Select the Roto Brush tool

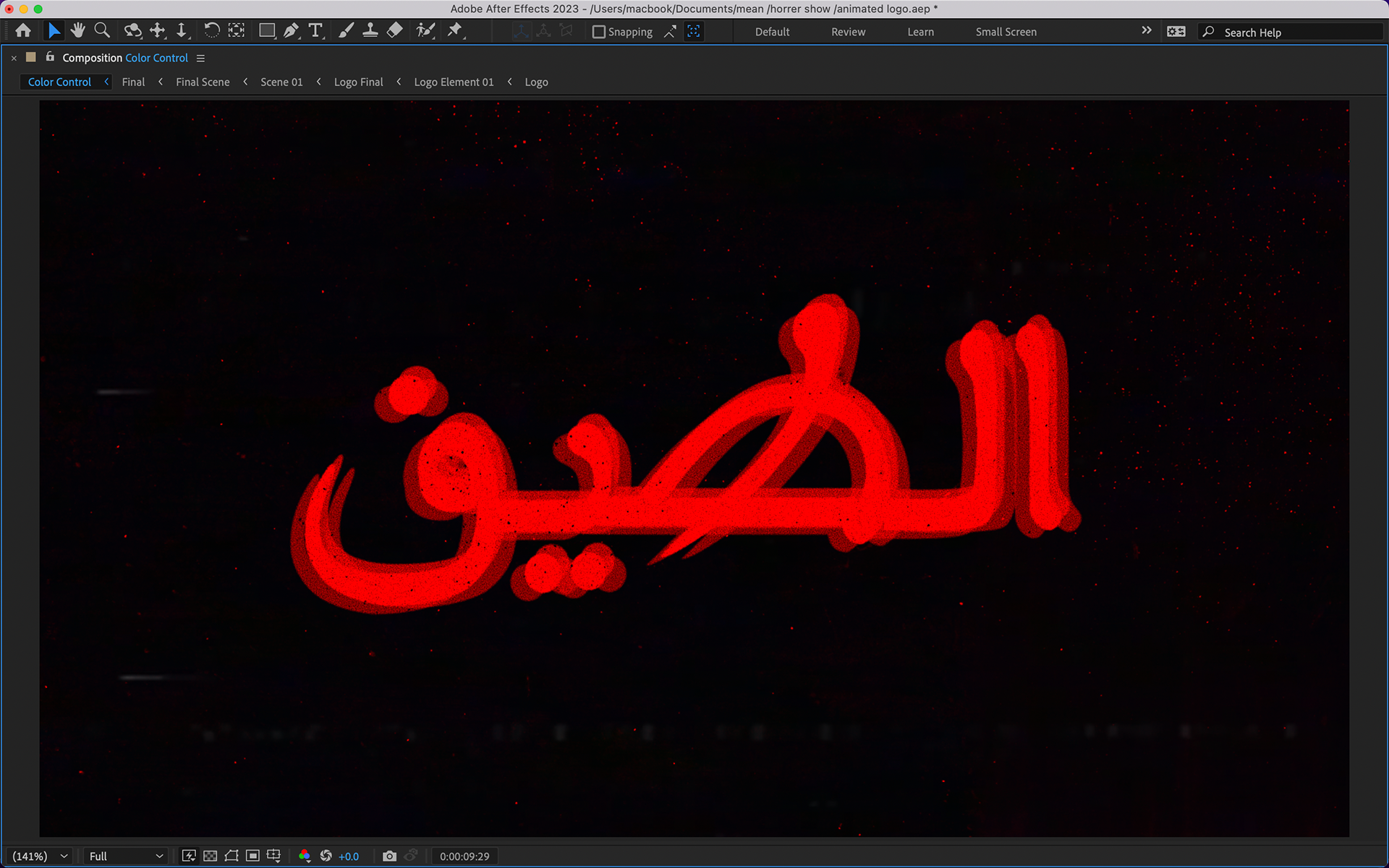[425, 30]
